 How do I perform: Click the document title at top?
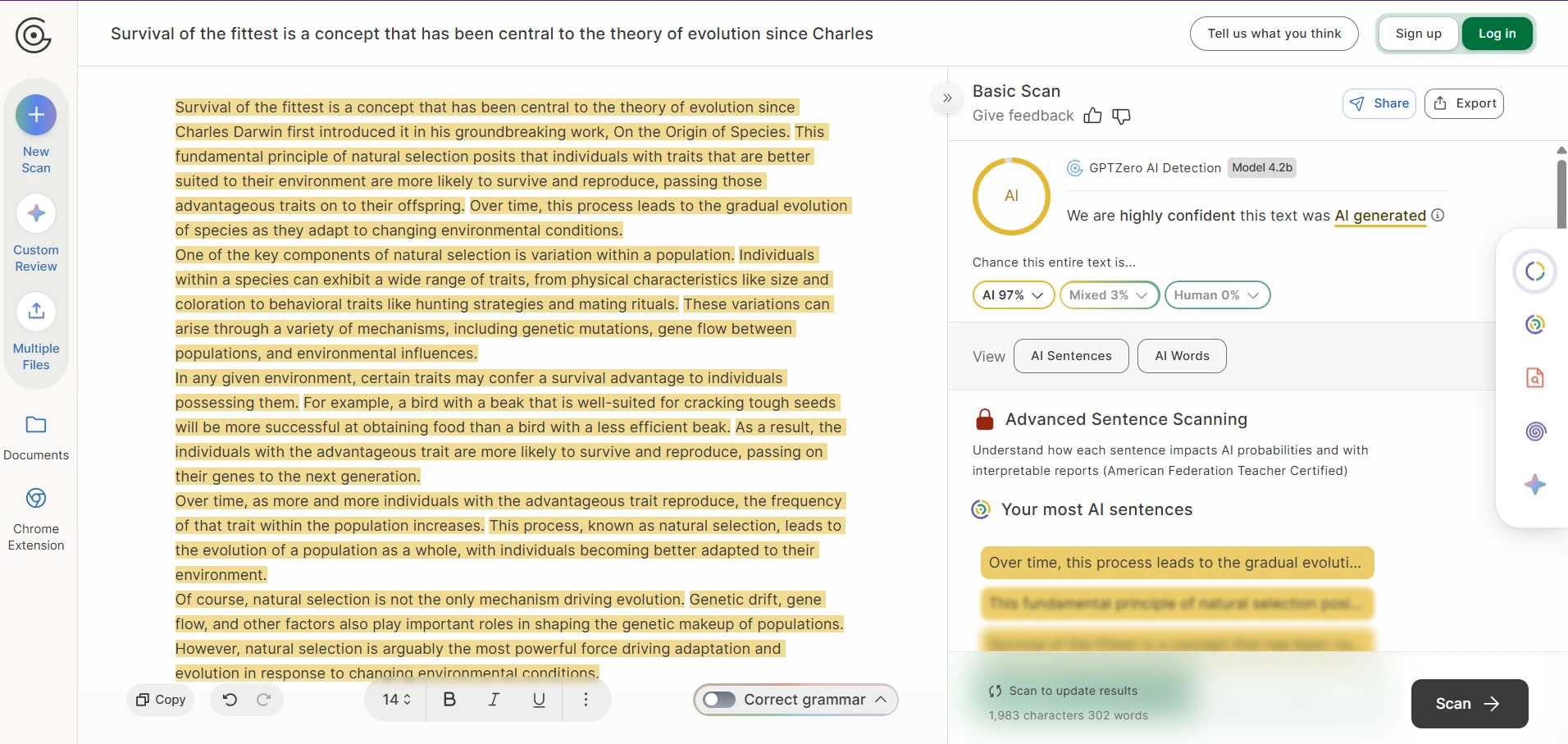[x=492, y=34]
